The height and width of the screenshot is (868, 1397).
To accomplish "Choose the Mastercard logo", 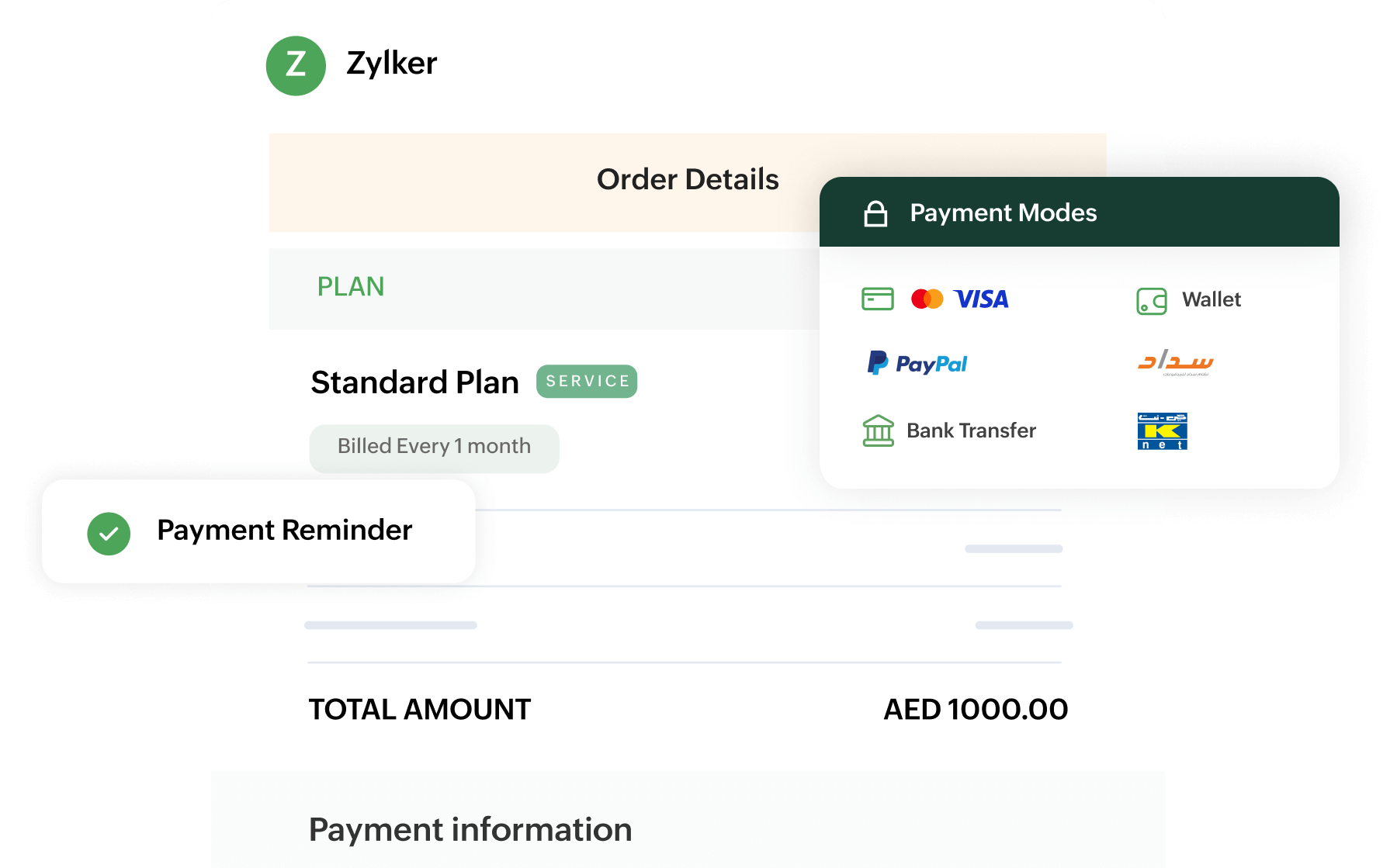I will pos(927,299).
